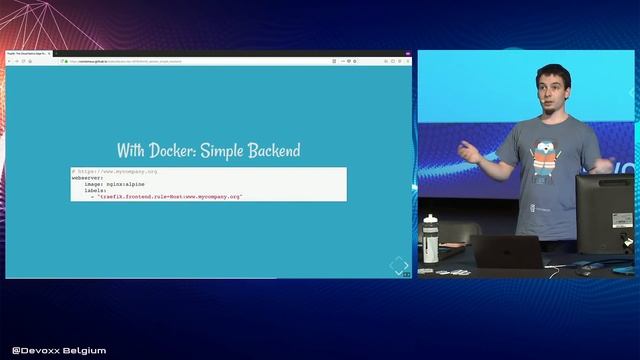Close the Traefik presentation tab
The height and width of the screenshot is (360, 640).
pyautogui.click(x=49, y=53)
